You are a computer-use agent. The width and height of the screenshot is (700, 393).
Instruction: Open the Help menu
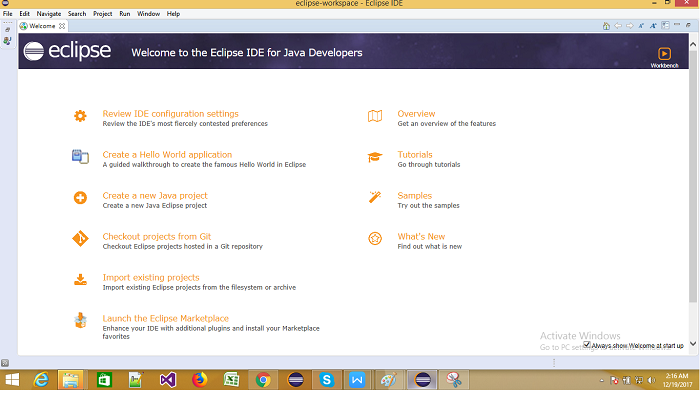173,14
